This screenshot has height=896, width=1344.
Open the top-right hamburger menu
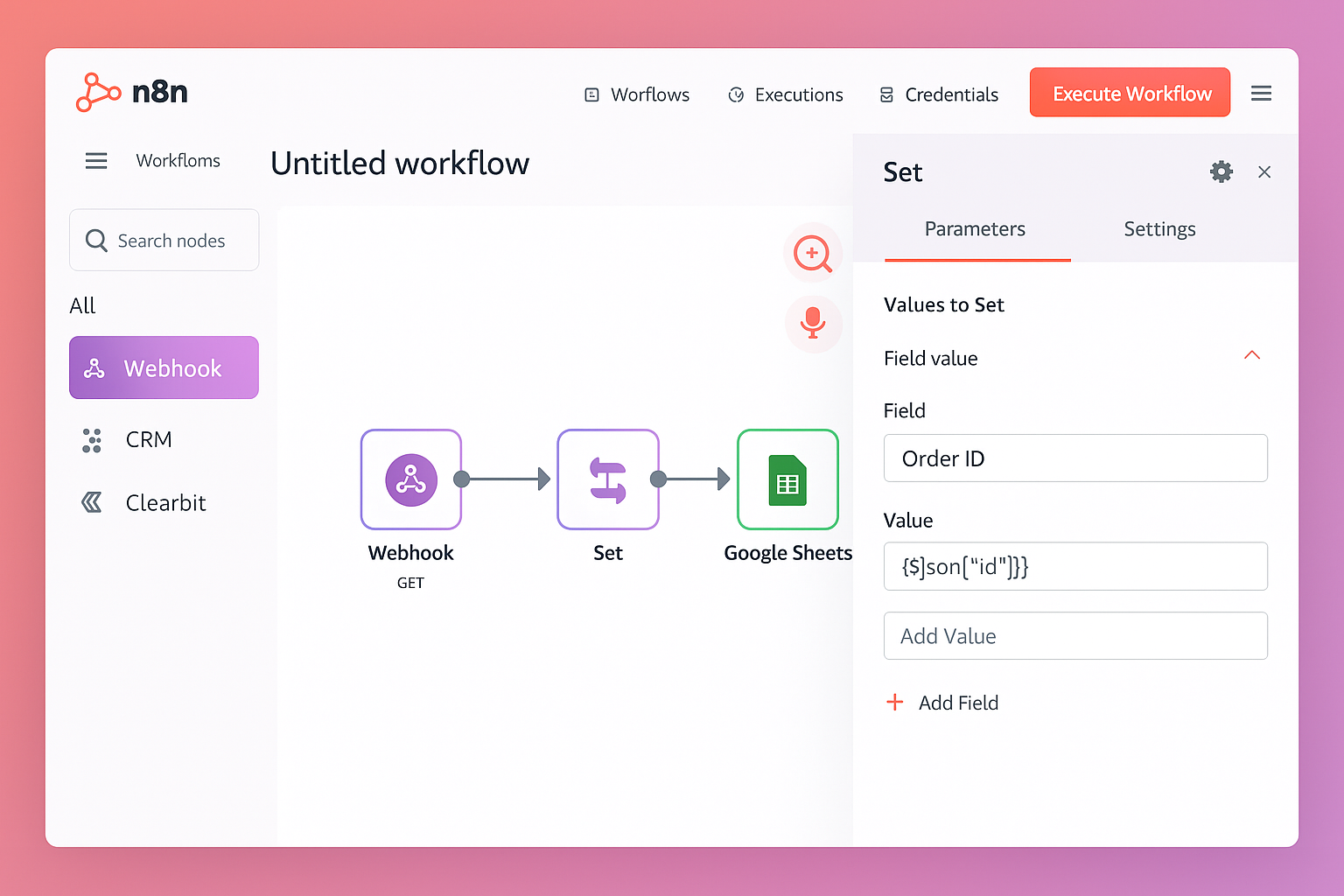(1261, 94)
